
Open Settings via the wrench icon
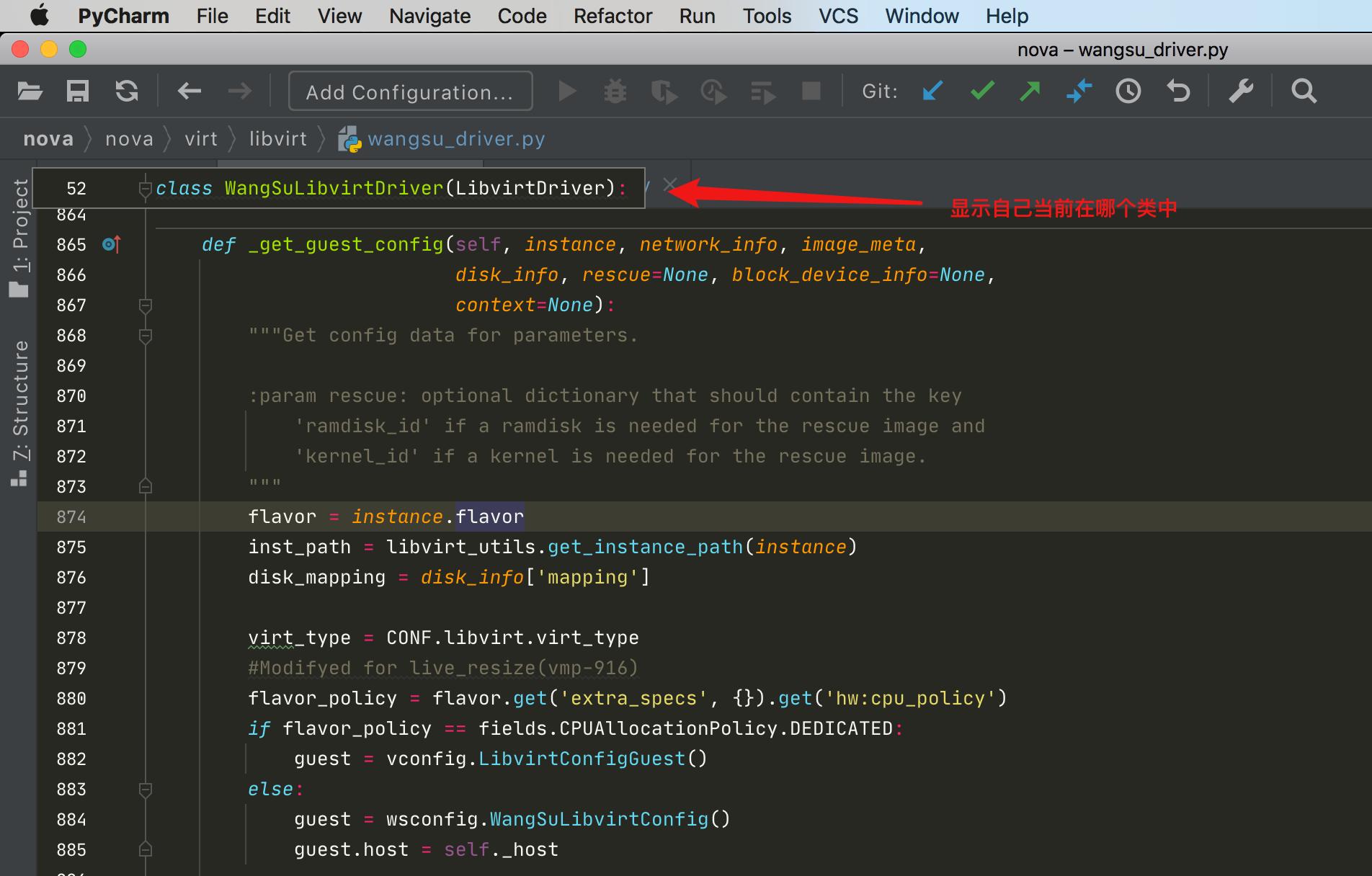[1241, 91]
